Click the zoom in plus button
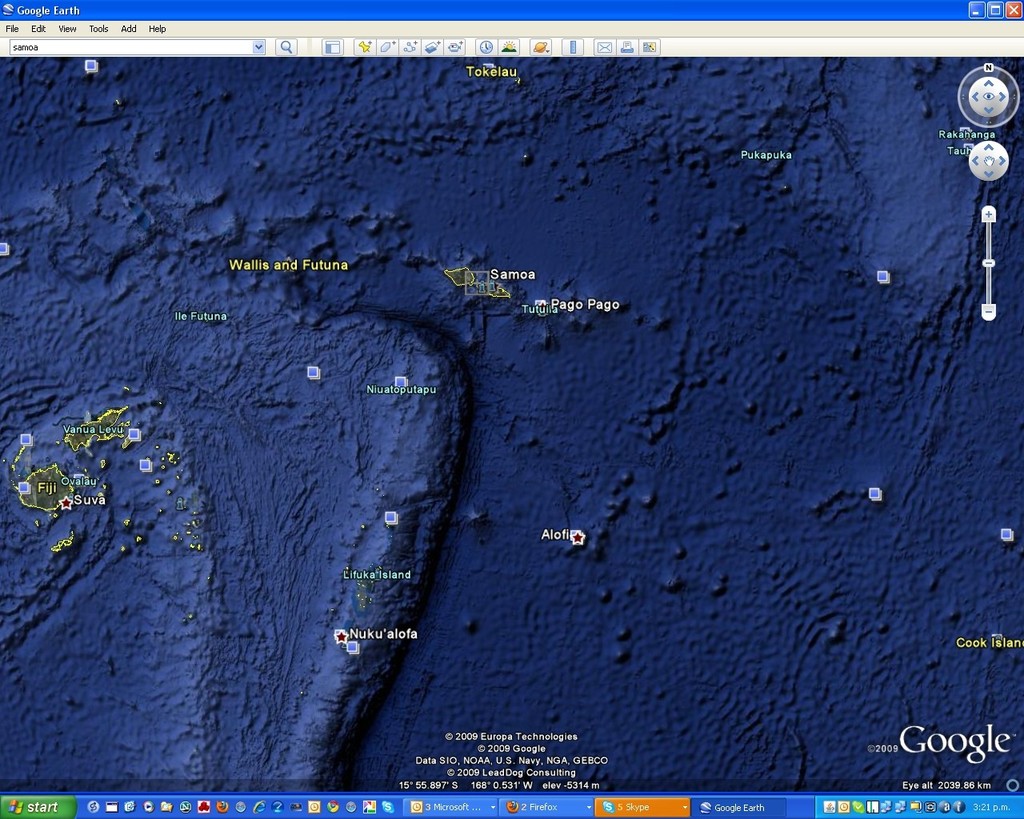The height and width of the screenshot is (819, 1024). point(989,214)
